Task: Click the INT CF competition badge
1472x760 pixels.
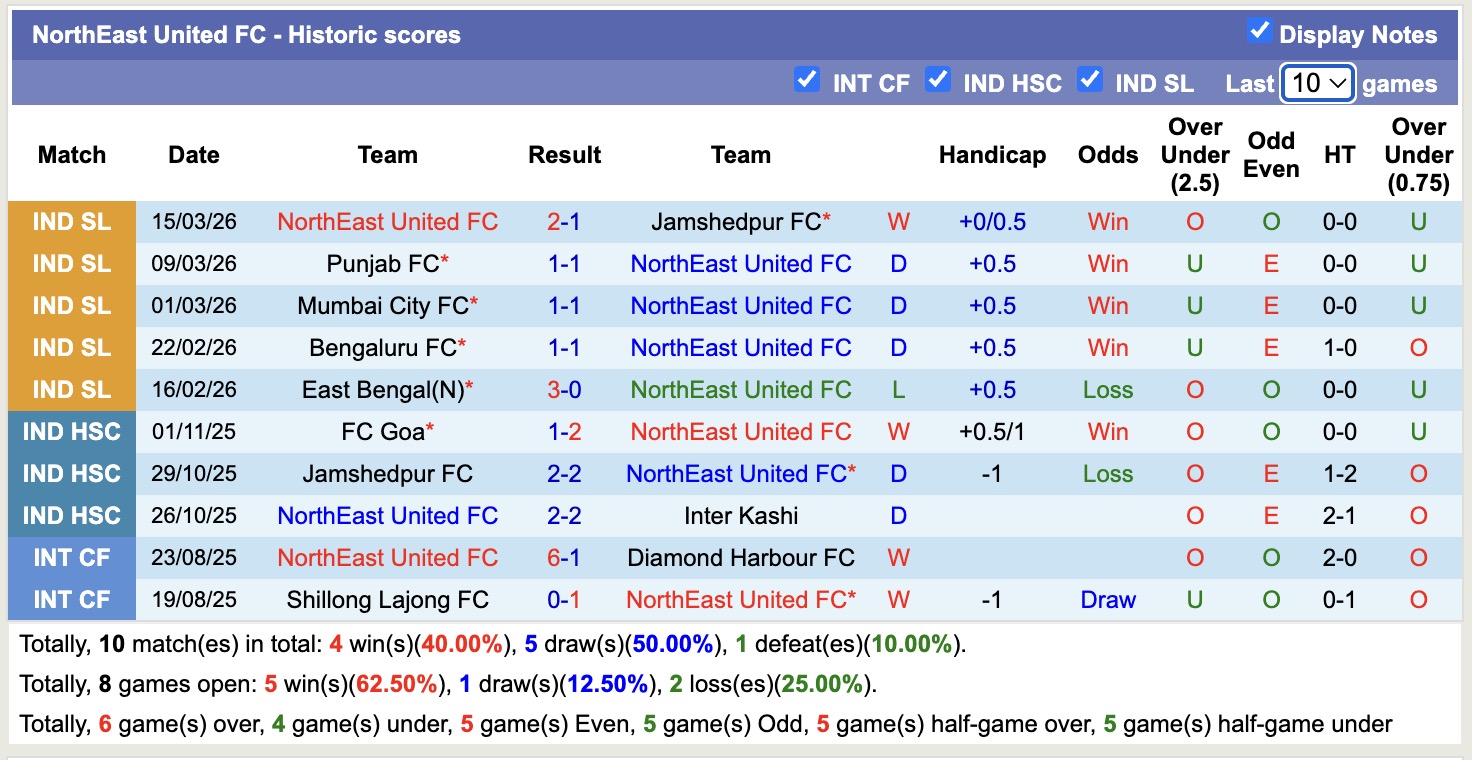Action: tap(71, 557)
